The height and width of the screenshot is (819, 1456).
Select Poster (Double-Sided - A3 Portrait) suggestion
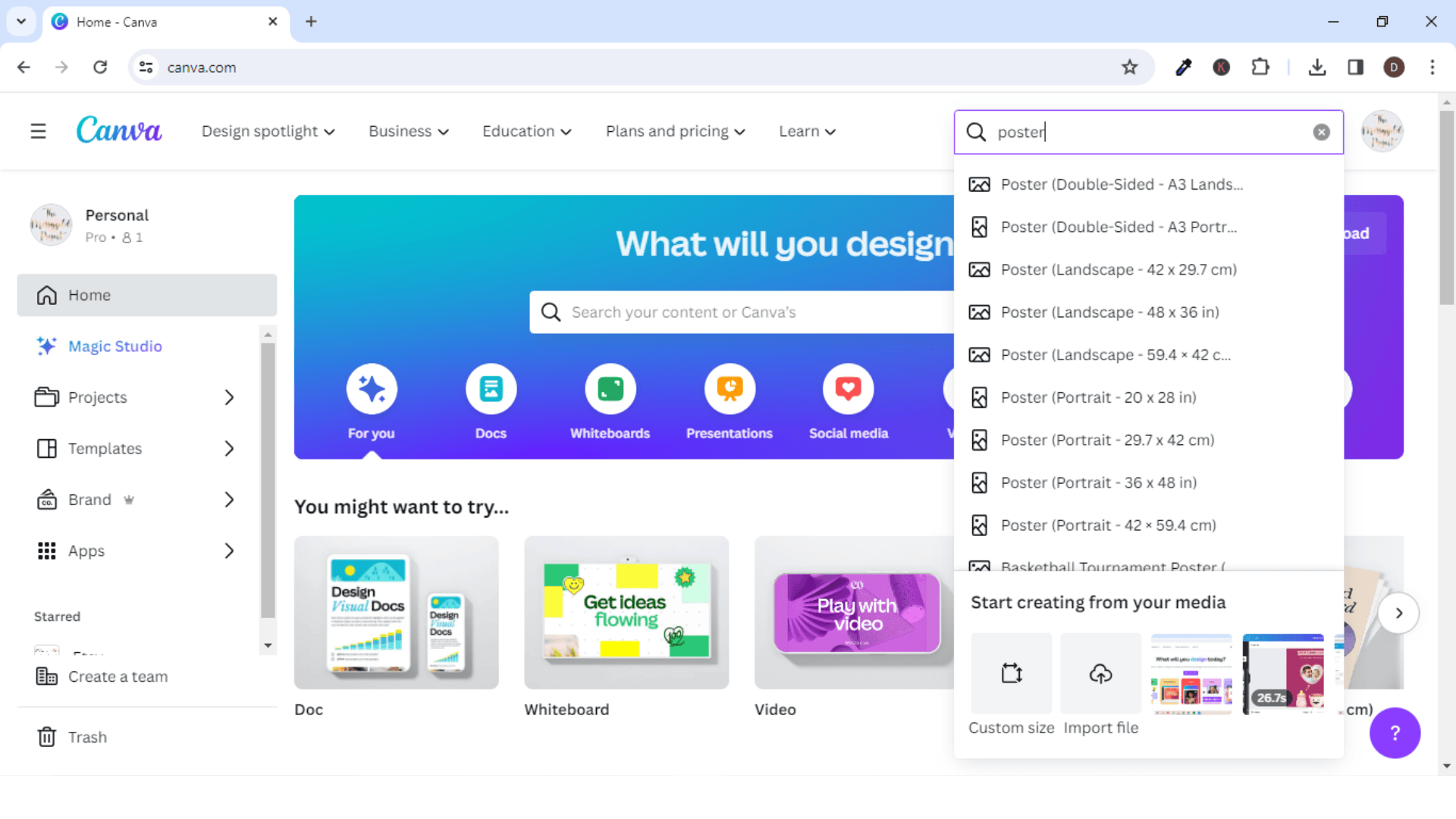[1148, 227]
